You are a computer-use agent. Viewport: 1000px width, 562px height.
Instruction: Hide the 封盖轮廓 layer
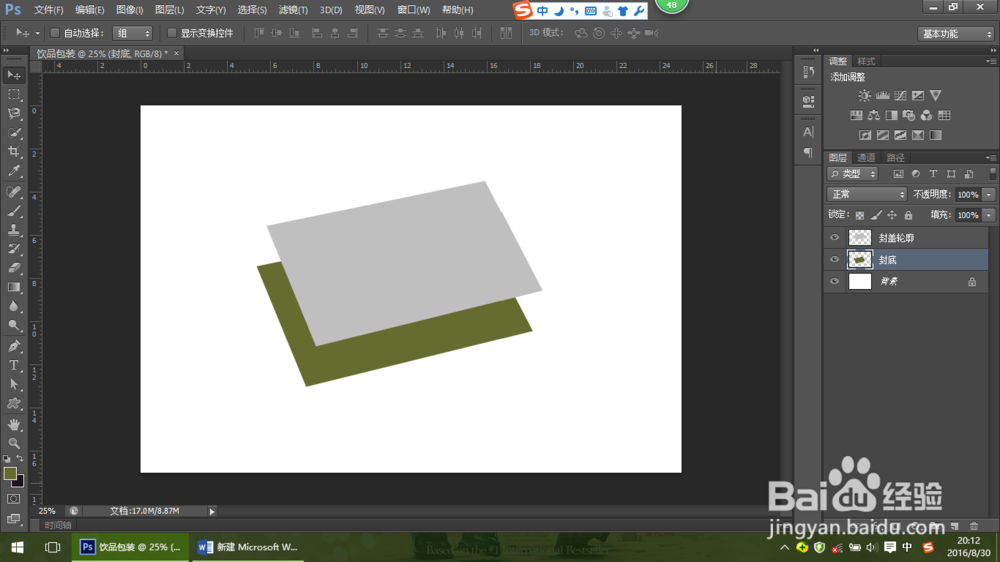835,238
